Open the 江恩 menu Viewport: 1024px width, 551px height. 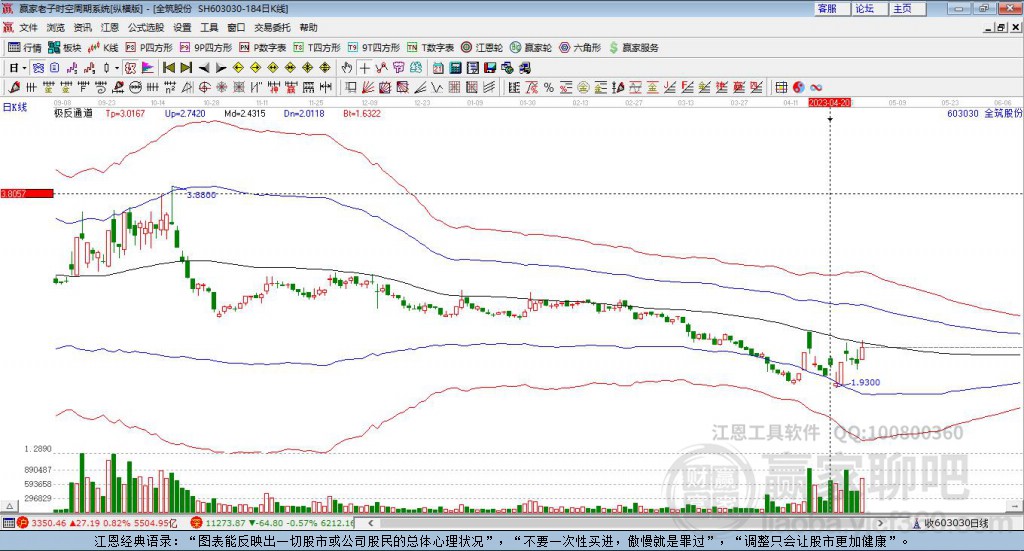click(110, 27)
